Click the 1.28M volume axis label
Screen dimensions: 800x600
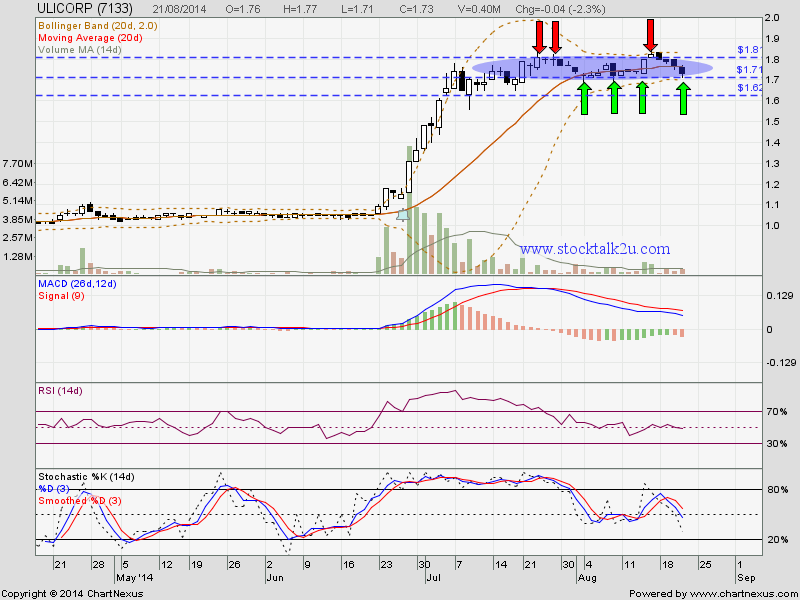tap(18, 256)
